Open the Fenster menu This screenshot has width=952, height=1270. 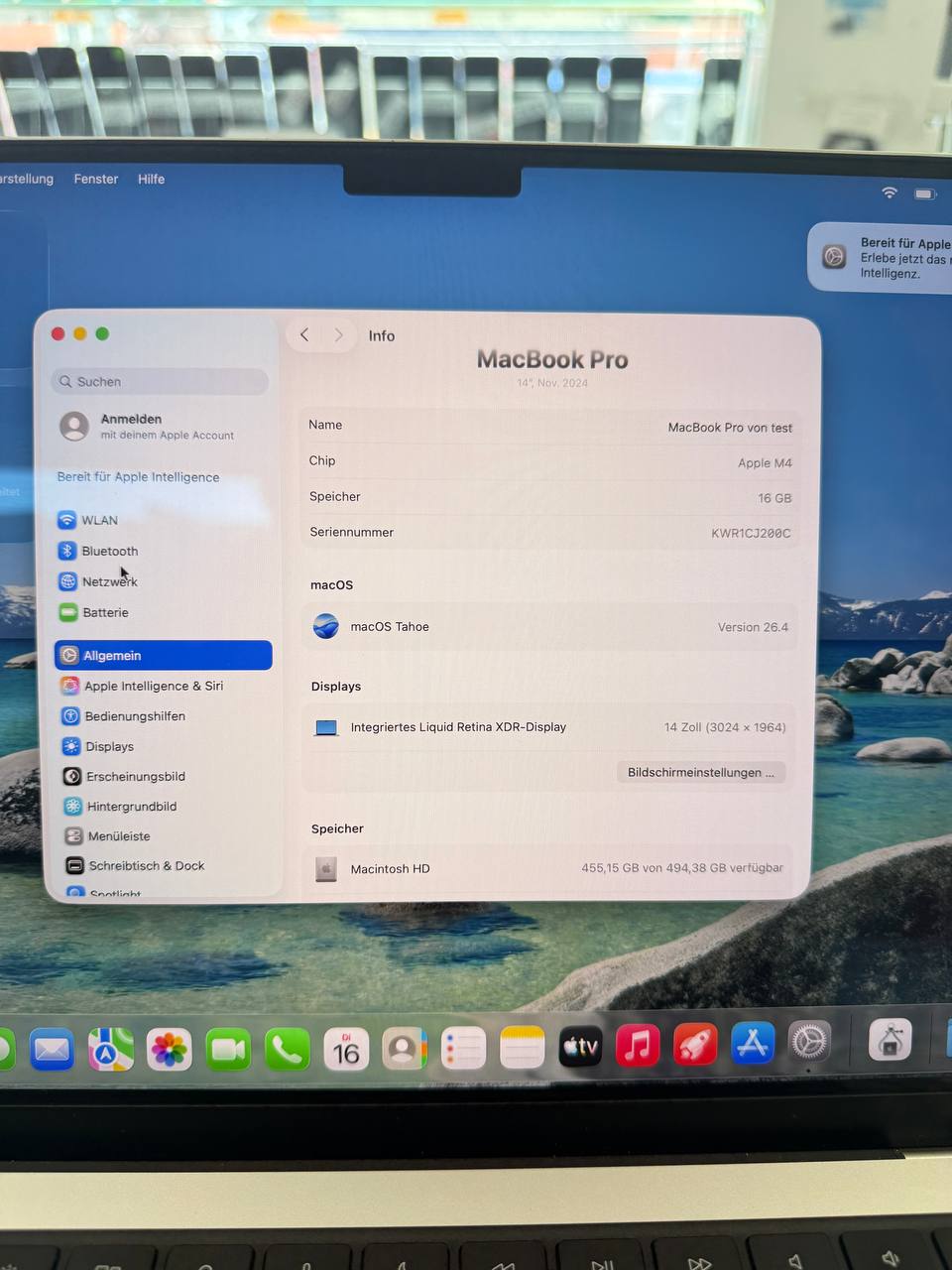pyautogui.click(x=96, y=179)
